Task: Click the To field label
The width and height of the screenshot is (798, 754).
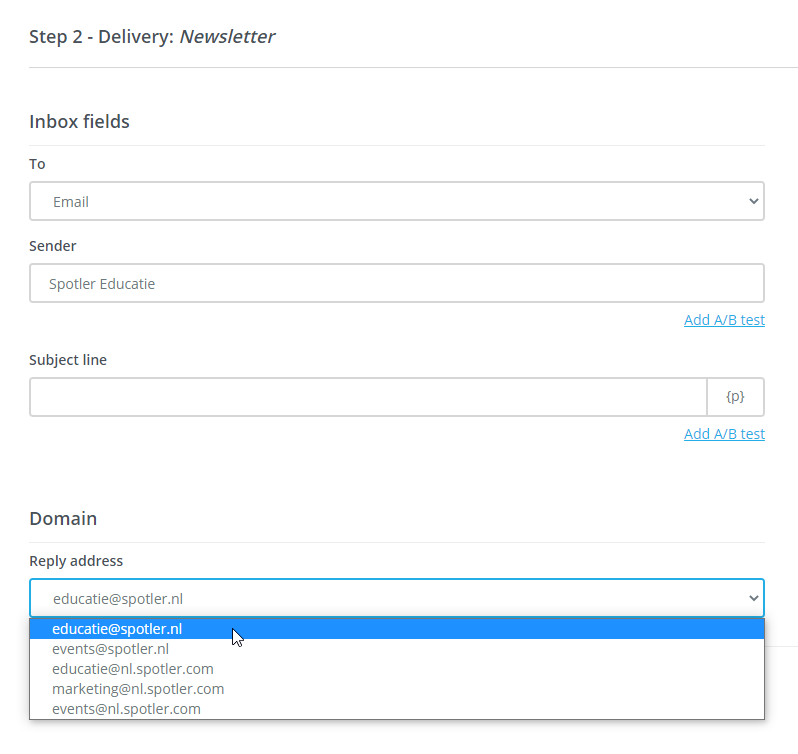Action: (x=37, y=164)
